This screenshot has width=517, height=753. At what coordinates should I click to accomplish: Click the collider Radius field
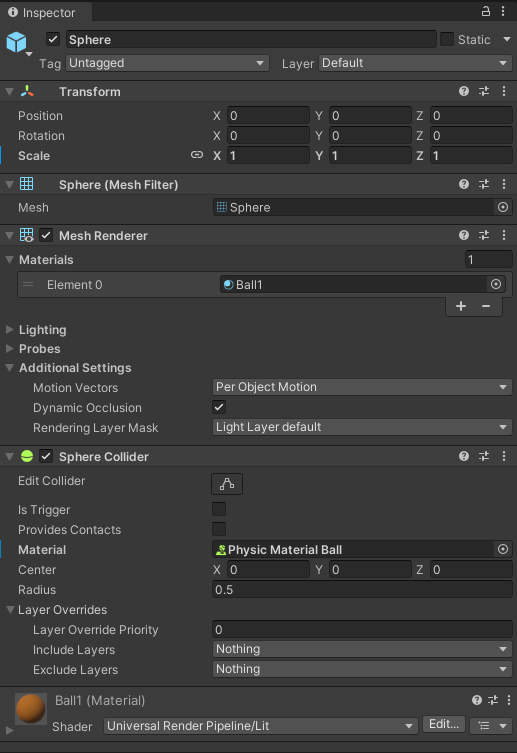coord(362,589)
